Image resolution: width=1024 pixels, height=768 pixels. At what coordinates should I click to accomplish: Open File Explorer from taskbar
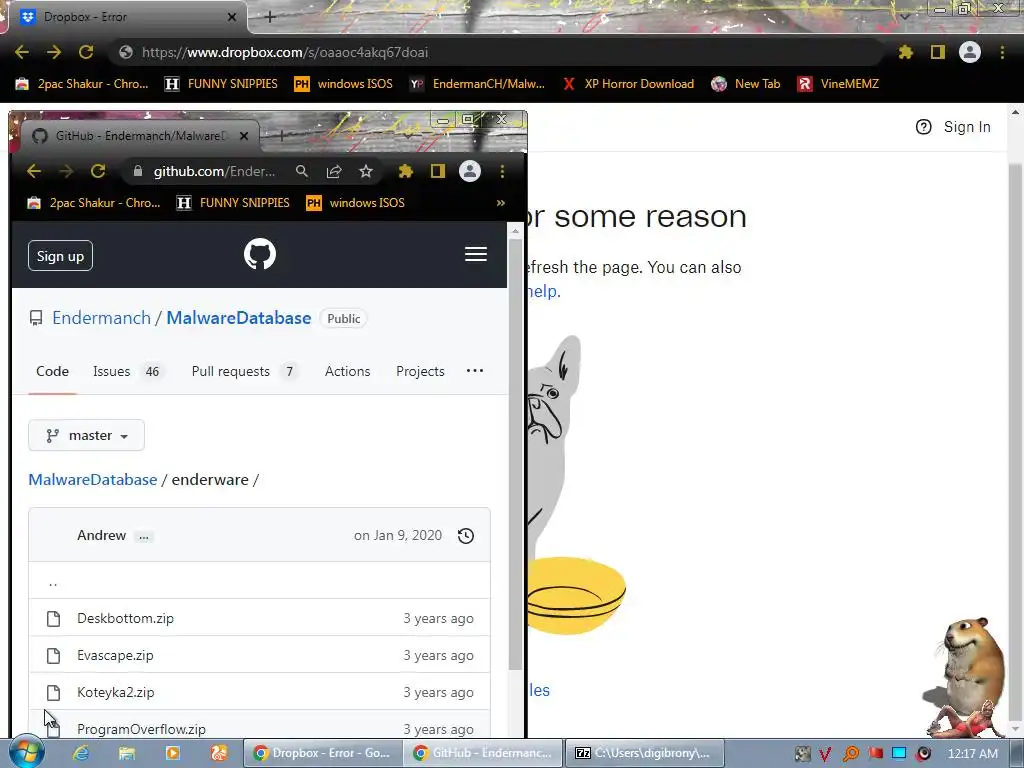pyautogui.click(x=127, y=753)
